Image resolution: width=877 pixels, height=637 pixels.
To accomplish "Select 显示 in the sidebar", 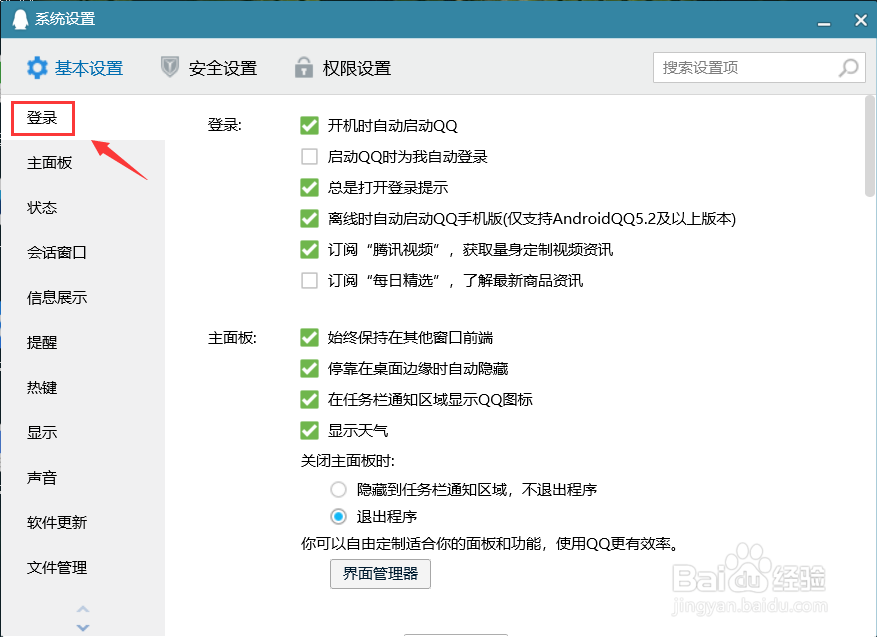I will pyautogui.click(x=42, y=432).
